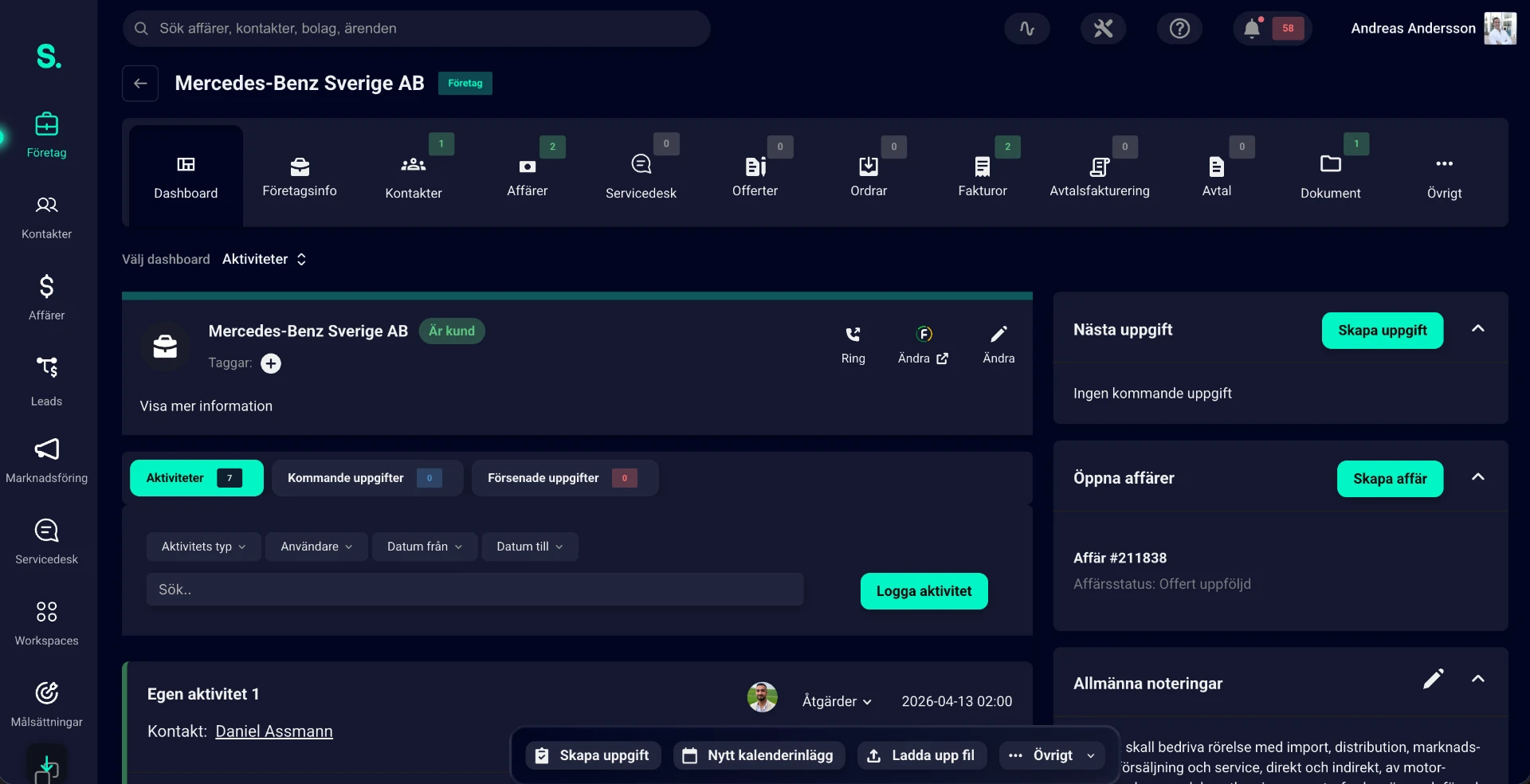Click the activity pulse icon in header
The image size is (1530, 784).
click(1027, 29)
